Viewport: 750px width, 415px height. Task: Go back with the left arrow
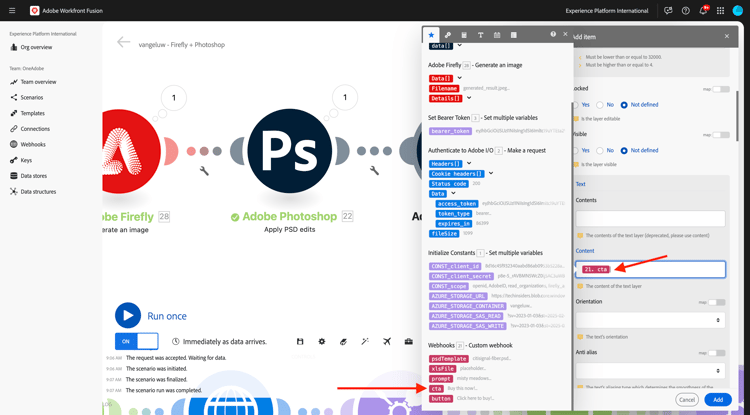click(123, 42)
